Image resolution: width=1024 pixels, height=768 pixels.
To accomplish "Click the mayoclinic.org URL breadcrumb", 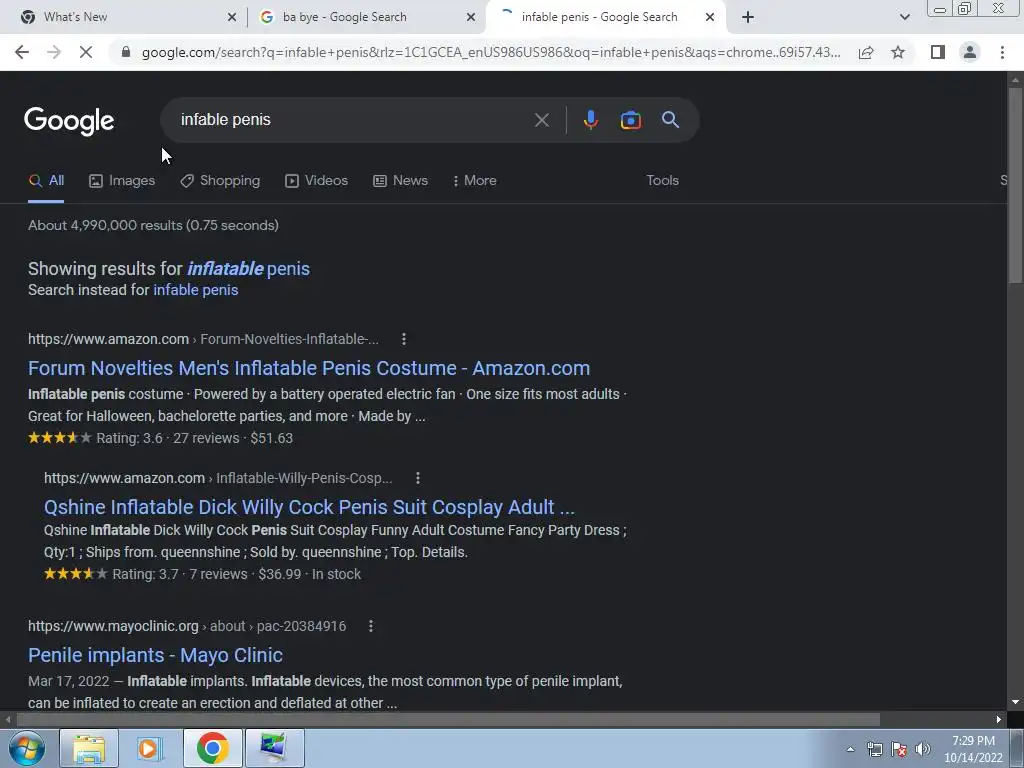I will click(187, 626).
